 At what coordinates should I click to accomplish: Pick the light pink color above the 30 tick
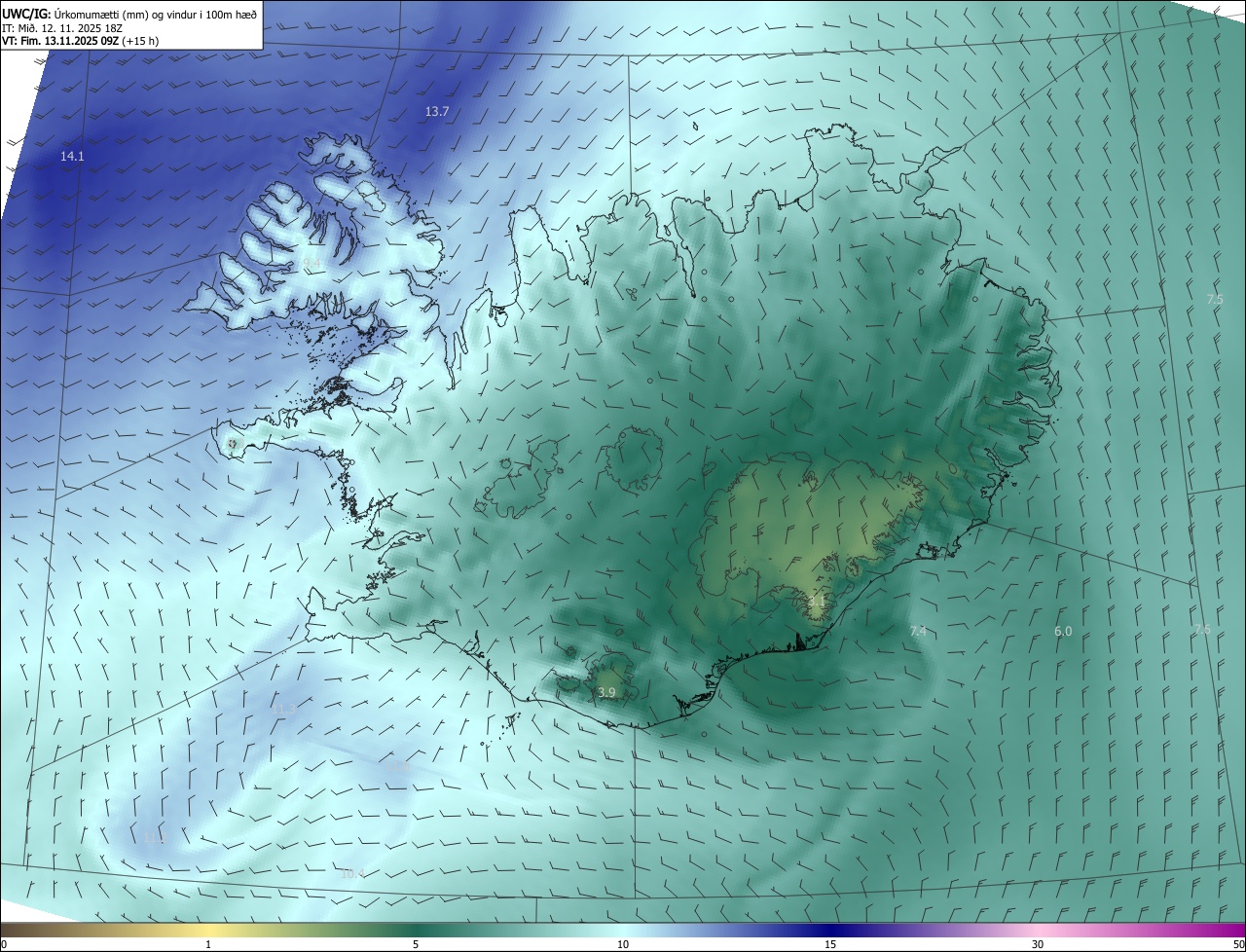click(x=1038, y=930)
